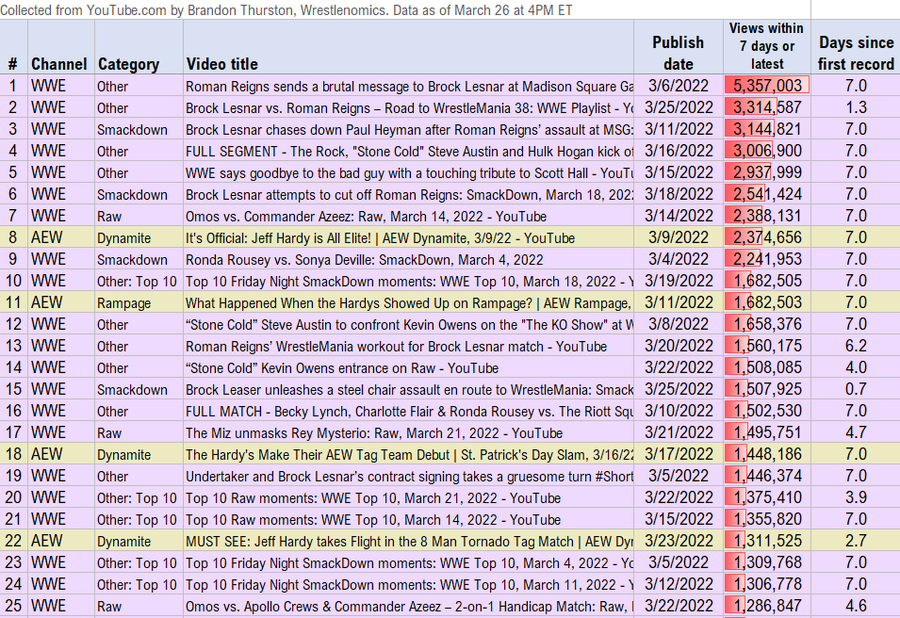Select the publish date 3/18/2022
Image resolution: width=900 pixels, height=618 pixels.
[x=678, y=195]
